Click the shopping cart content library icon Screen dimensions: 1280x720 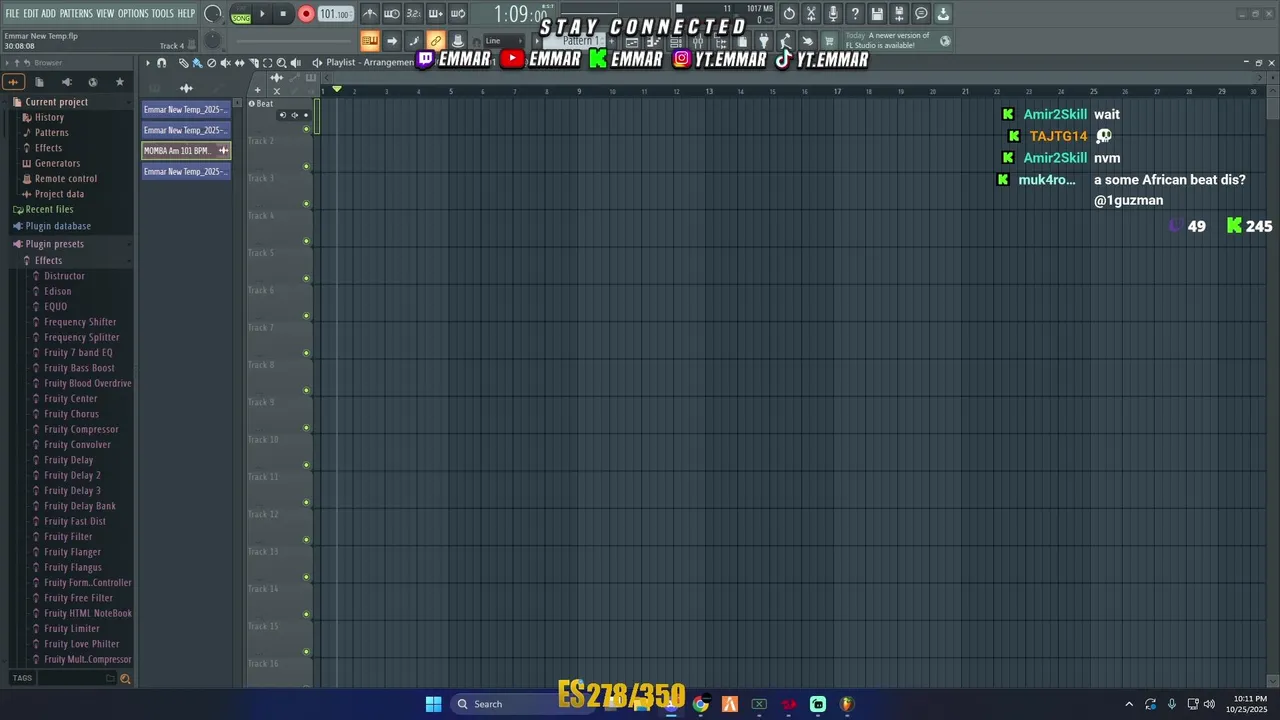tap(829, 41)
